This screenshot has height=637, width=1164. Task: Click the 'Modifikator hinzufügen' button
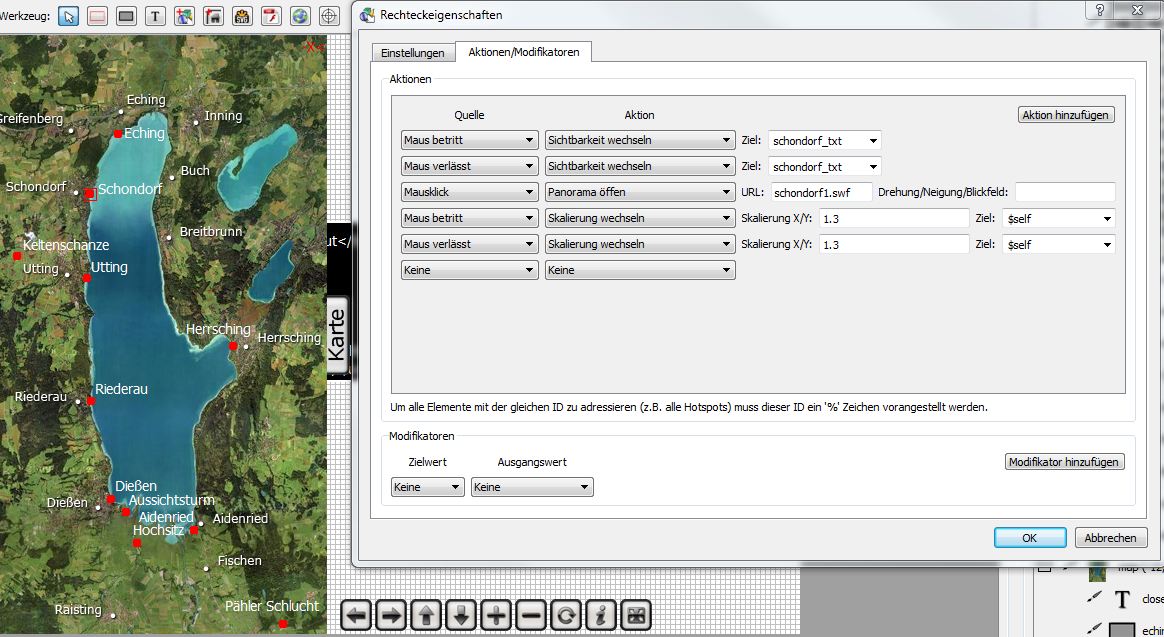click(x=1065, y=462)
